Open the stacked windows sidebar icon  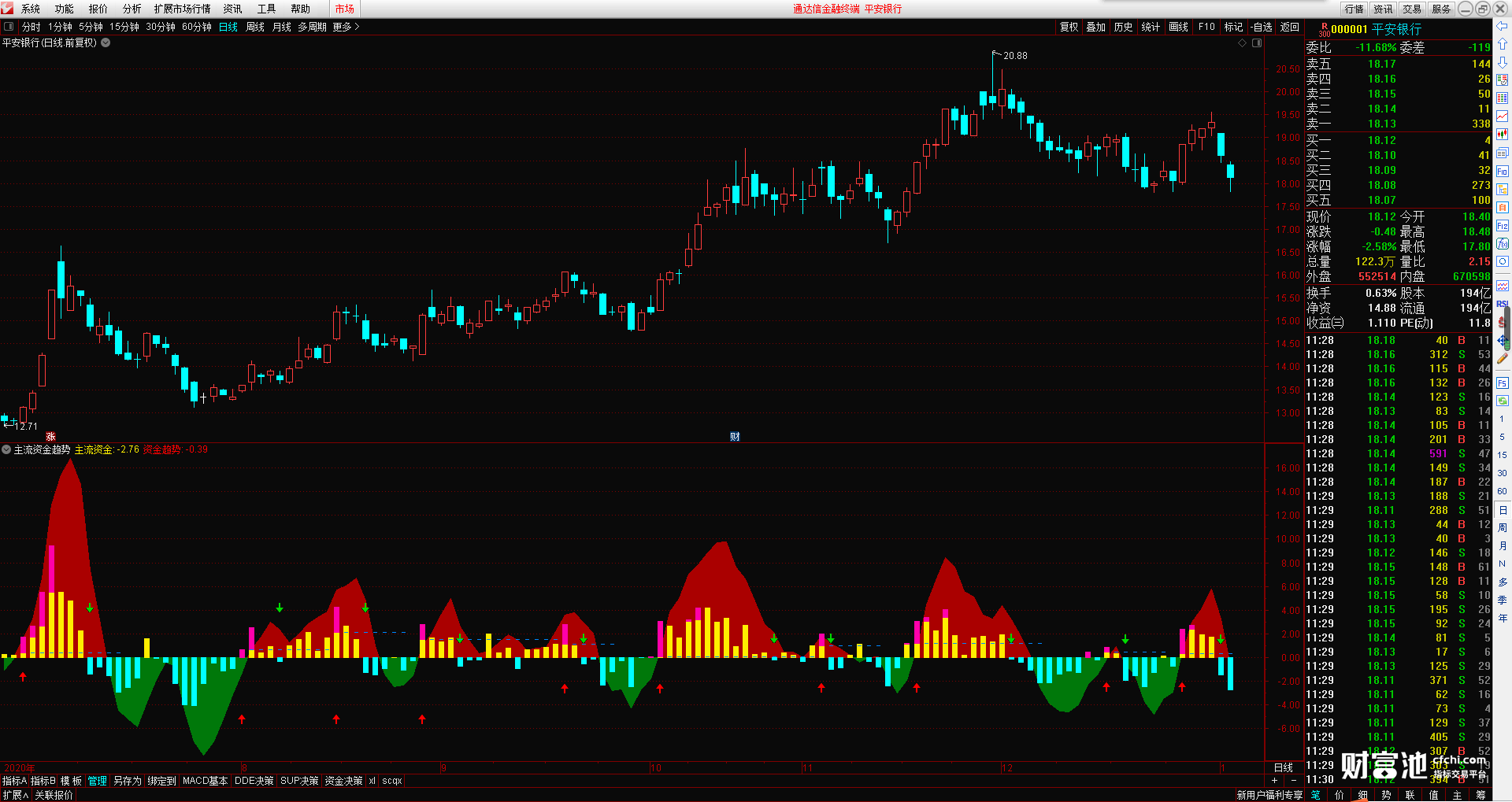(1502, 153)
